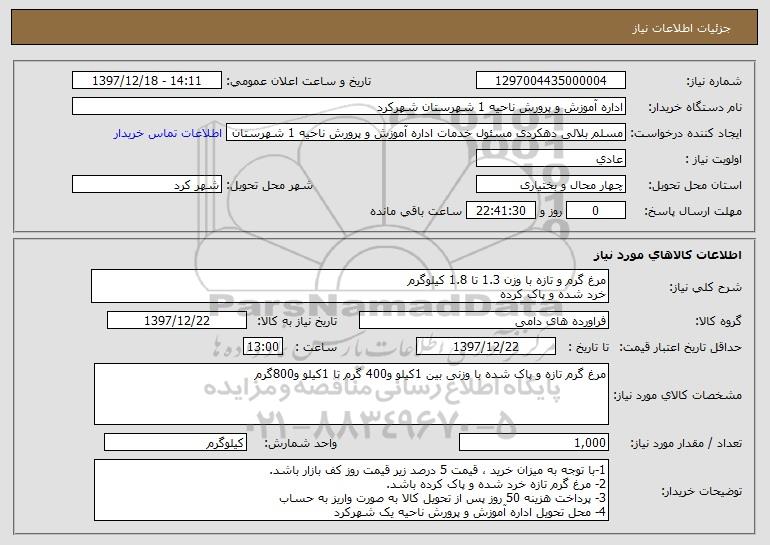Screen dimensions: 770x545
Task: Click the label 'گروه کالا:'
Action: (718, 321)
